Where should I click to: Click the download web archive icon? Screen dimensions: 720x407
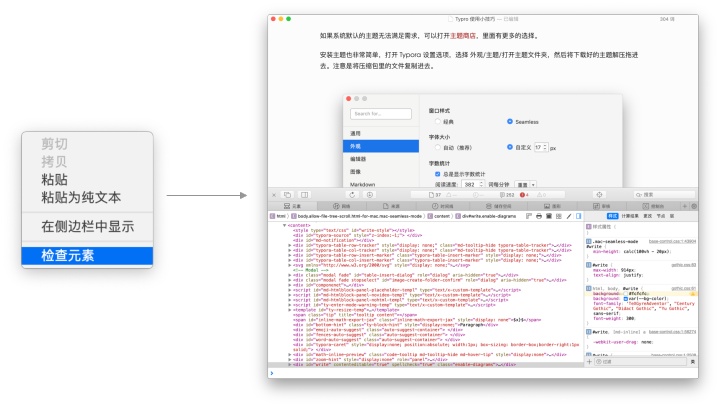click(x=370, y=195)
